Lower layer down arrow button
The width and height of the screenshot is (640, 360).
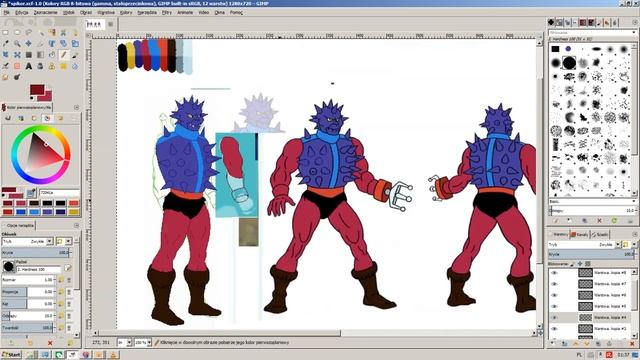coord(587,344)
